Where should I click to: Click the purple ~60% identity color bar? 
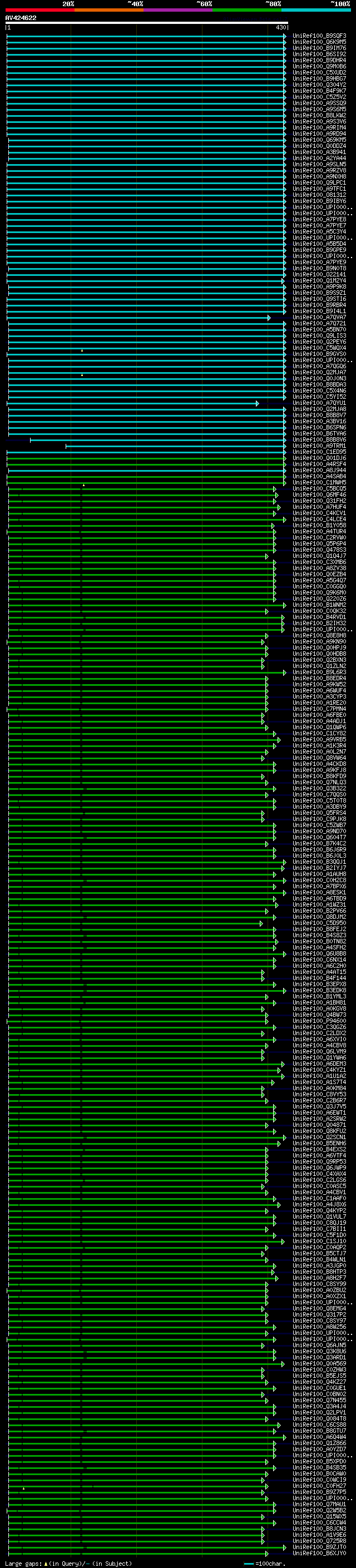pyautogui.click(x=179, y=10)
